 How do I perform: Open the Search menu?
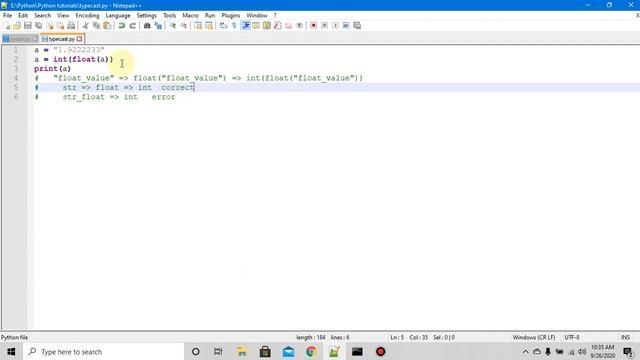42,16
